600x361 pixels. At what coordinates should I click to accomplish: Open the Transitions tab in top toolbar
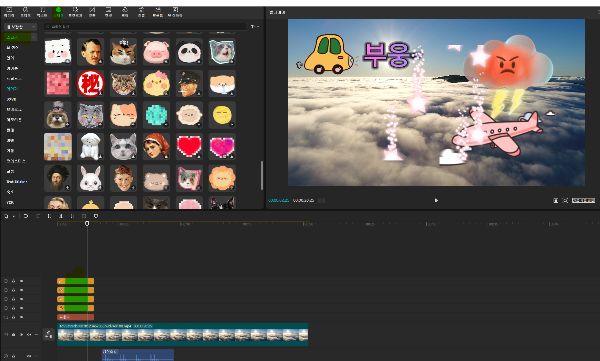pos(92,12)
